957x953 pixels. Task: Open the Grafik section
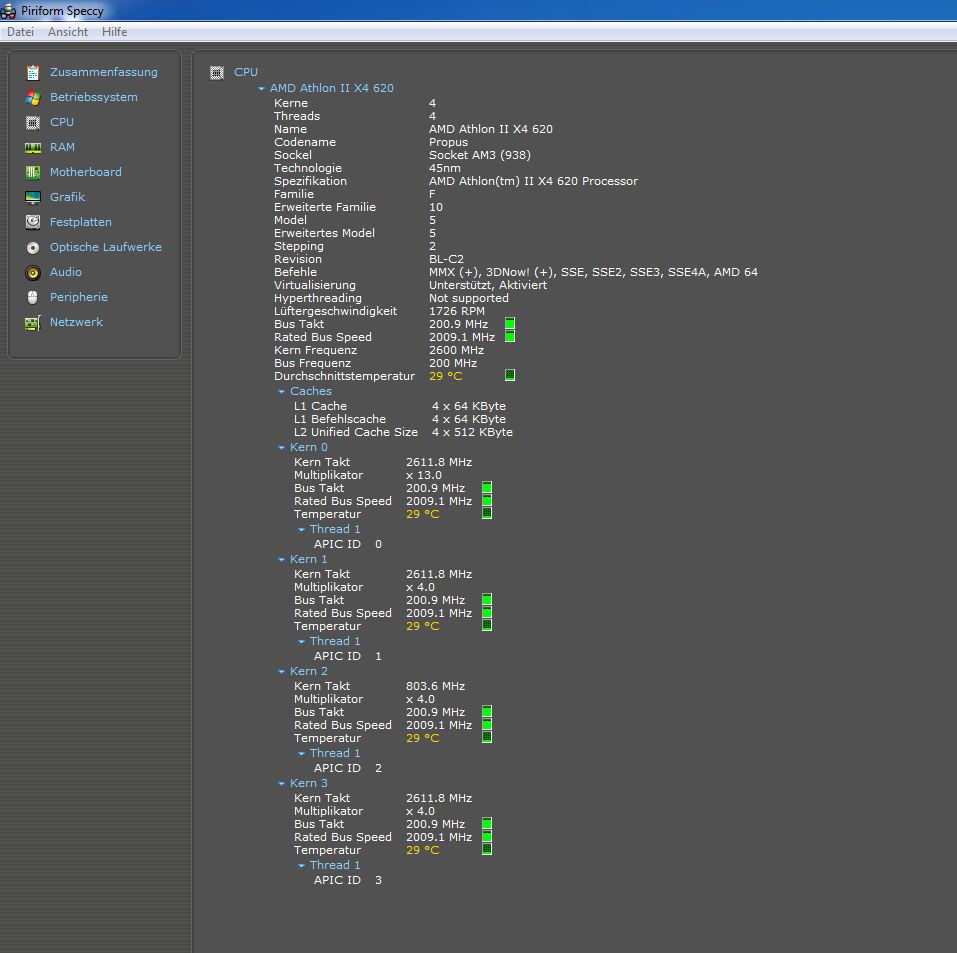click(x=67, y=197)
